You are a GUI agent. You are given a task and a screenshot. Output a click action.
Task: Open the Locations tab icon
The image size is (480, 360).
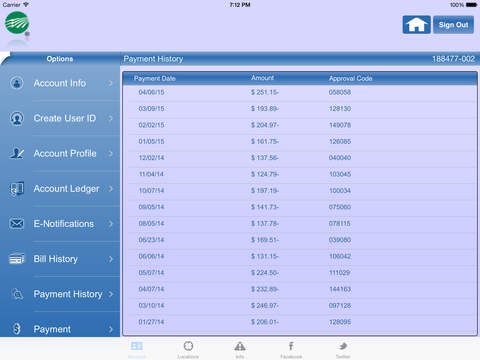pyautogui.click(x=188, y=346)
